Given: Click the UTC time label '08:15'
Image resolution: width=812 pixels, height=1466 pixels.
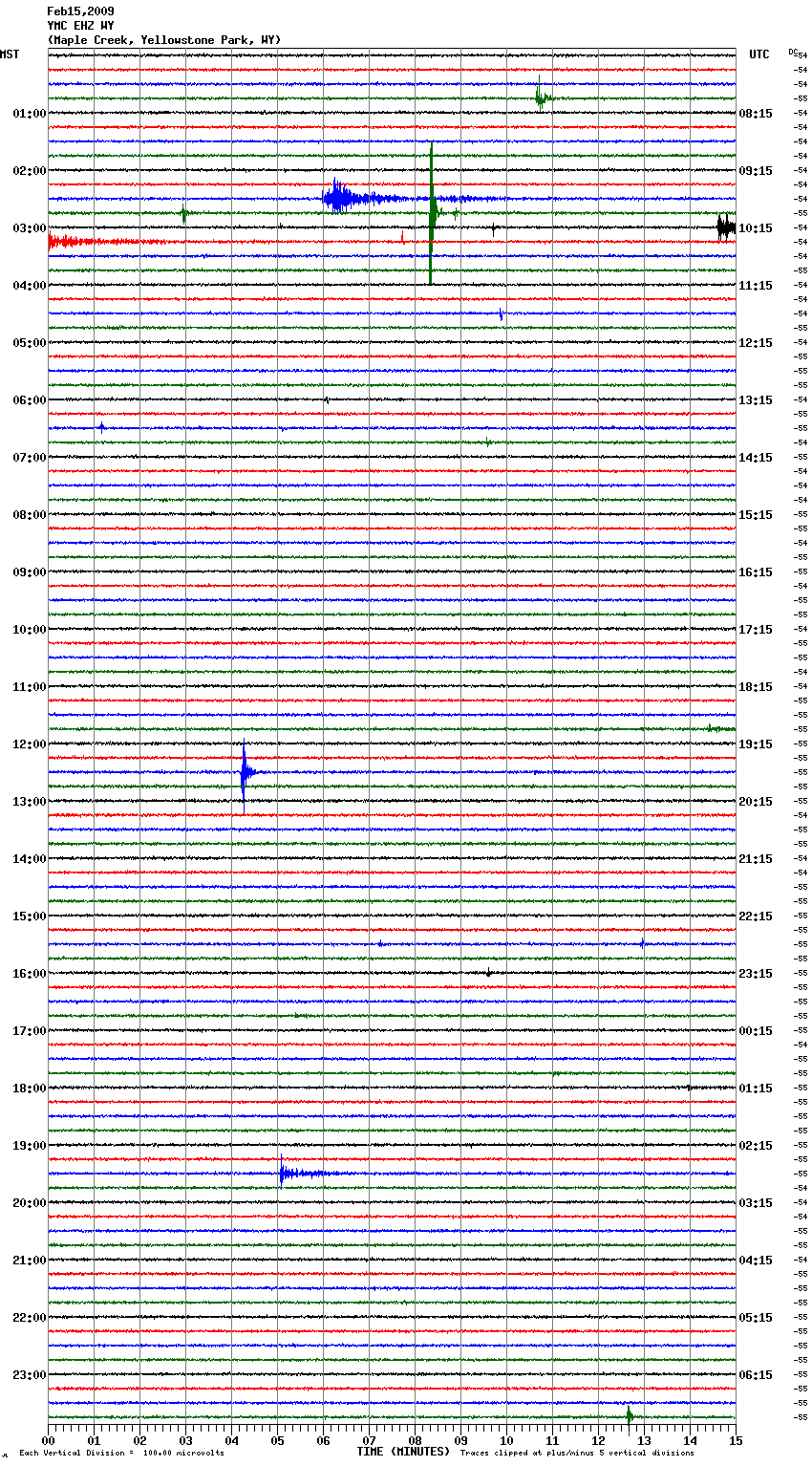Looking at the screenshot, I should coord(756,114).
